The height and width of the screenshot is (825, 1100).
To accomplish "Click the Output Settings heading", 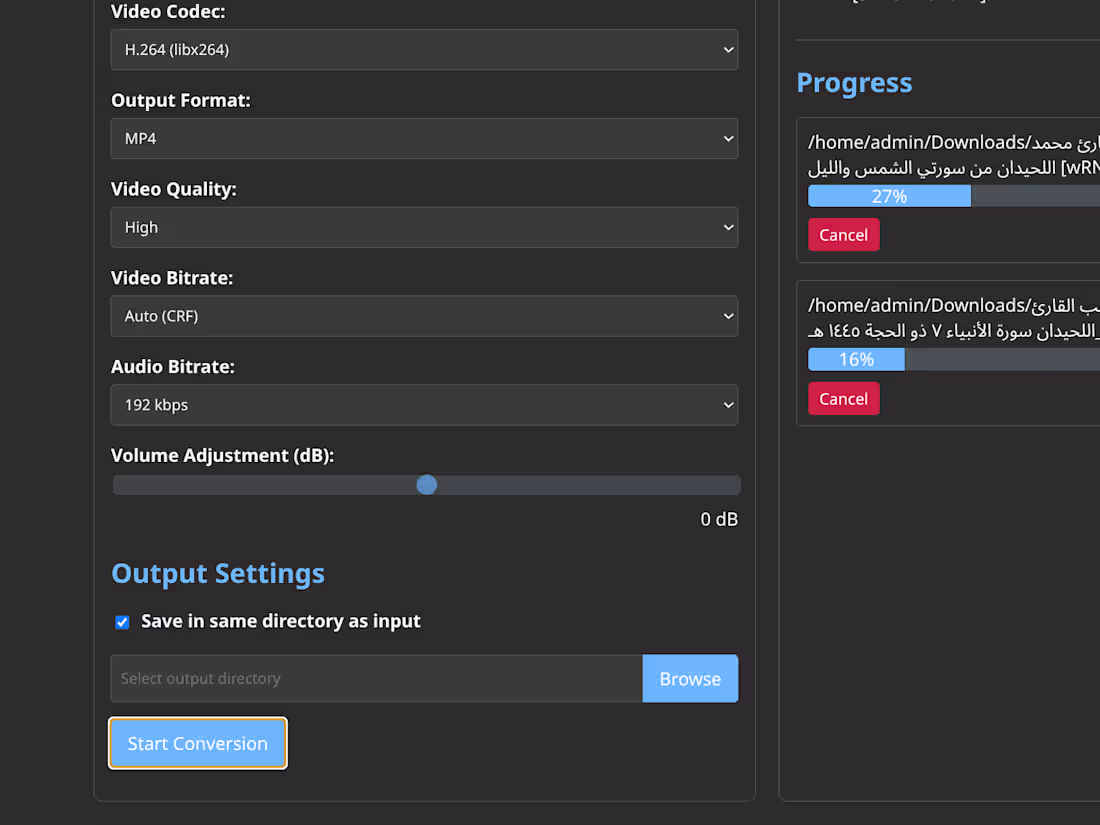I will click(x=218, y=573).
